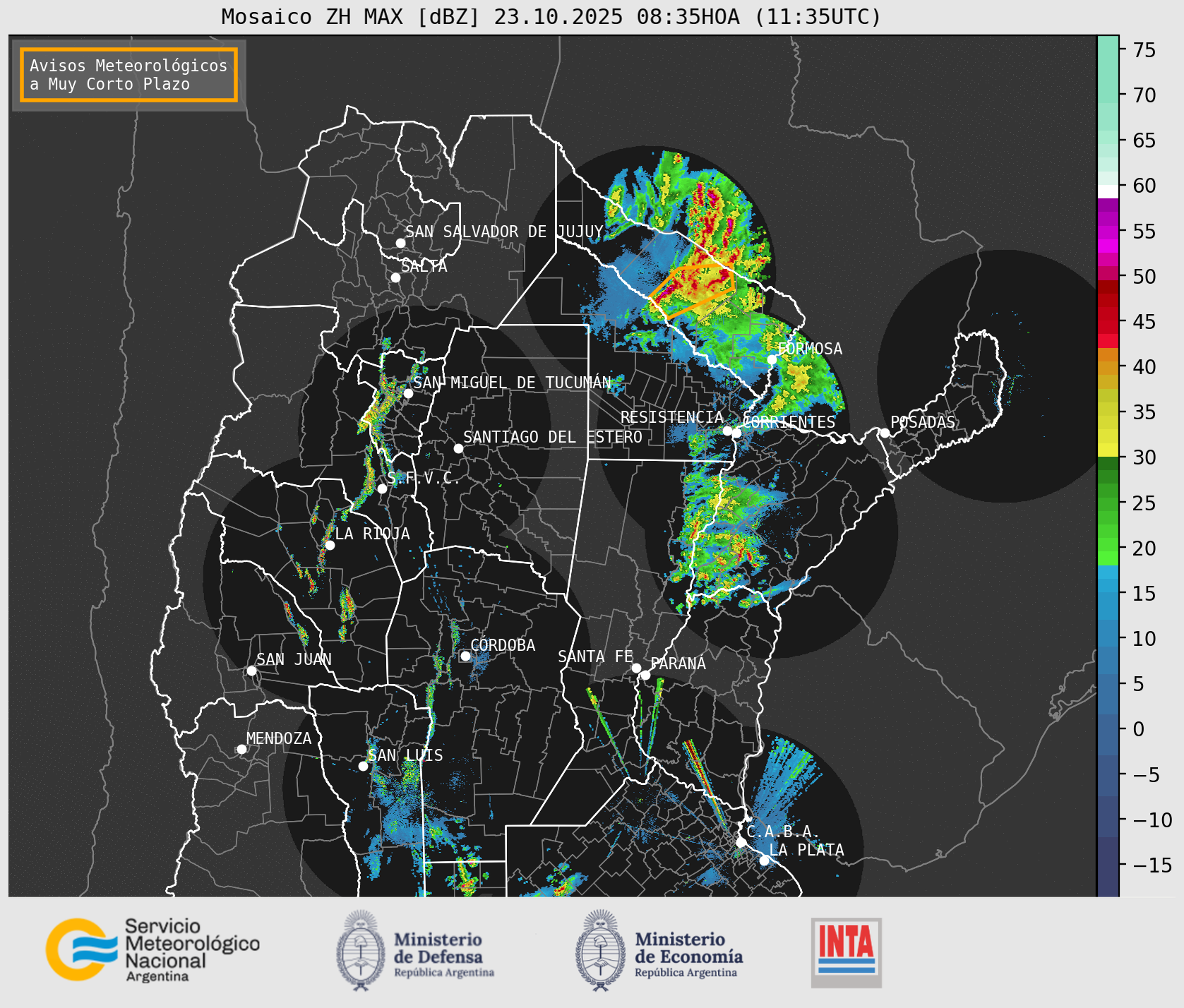
Task: Click the Servicio Meteorológico Nacional logo
Action: pyautogui.click(x=153, y=949)
